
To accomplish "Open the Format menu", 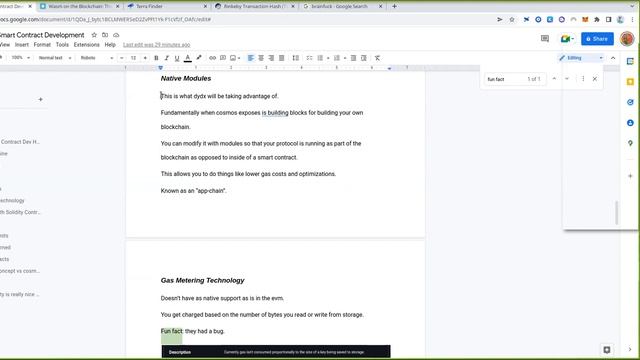I will tap(42, 44).
